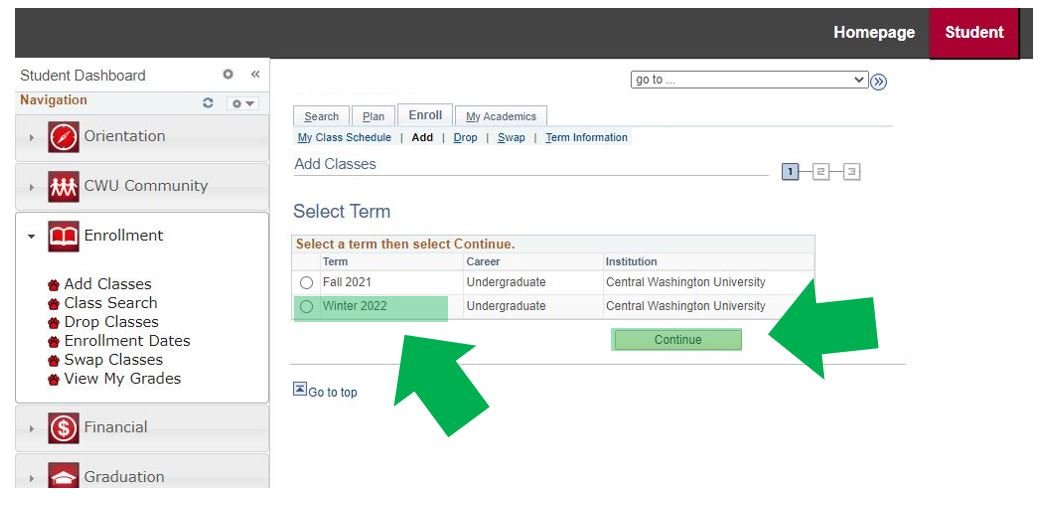Click the Term column header
This screenshot has height=507, width=1045.
[x=335, y=261]
